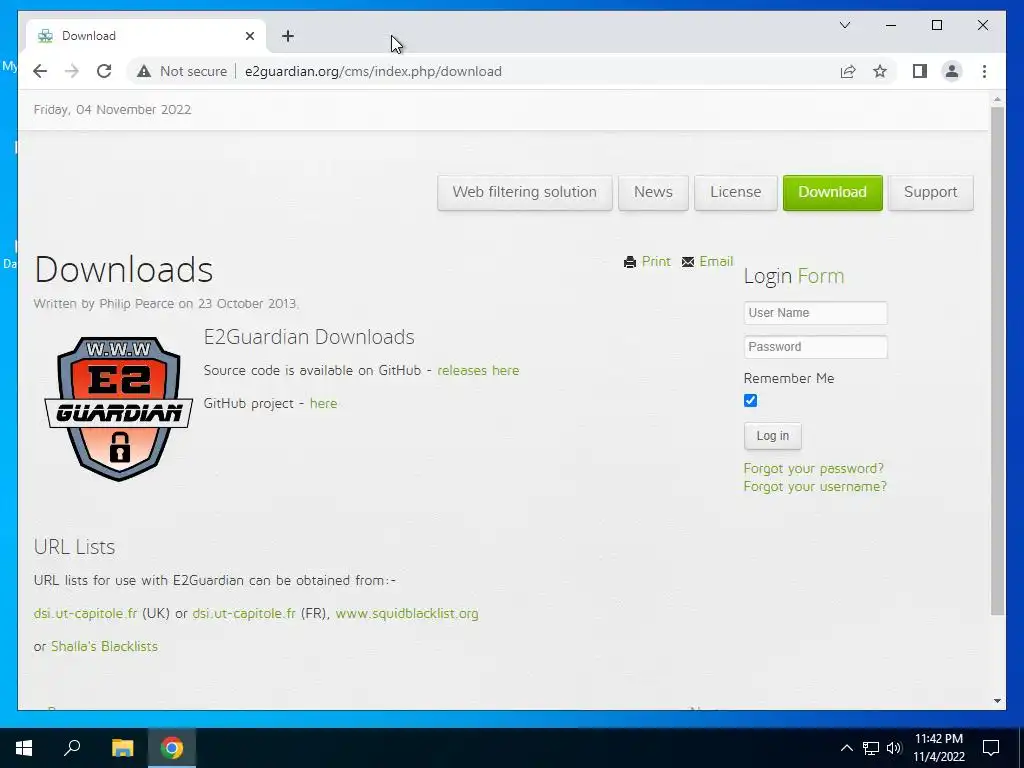
Task: Open the network status tray icon
Action: point(871,748)
